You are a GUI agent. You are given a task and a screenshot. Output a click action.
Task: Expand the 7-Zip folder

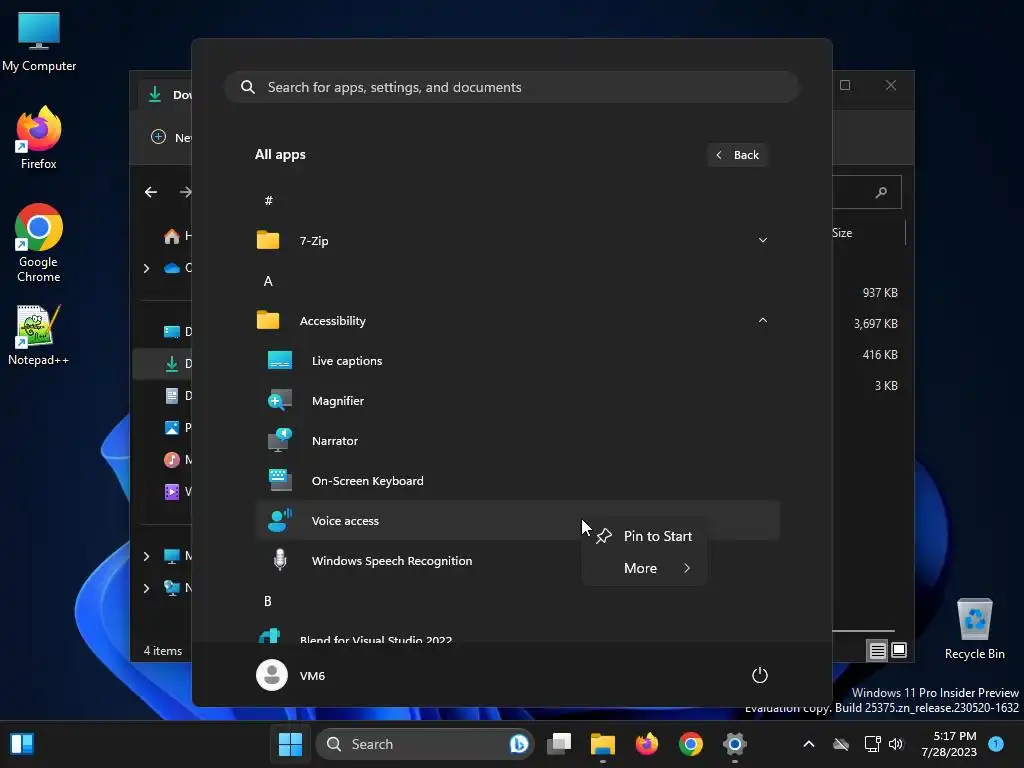point(762,240)
